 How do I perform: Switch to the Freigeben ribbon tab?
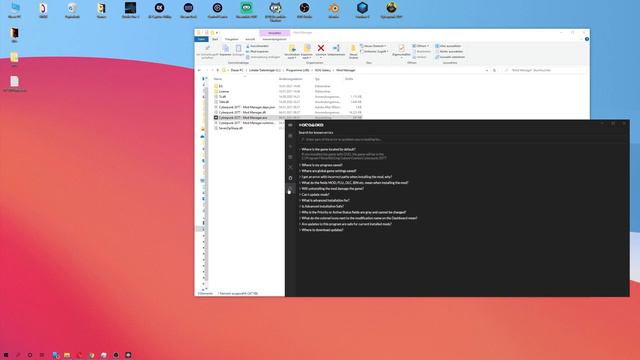point(231,39)
